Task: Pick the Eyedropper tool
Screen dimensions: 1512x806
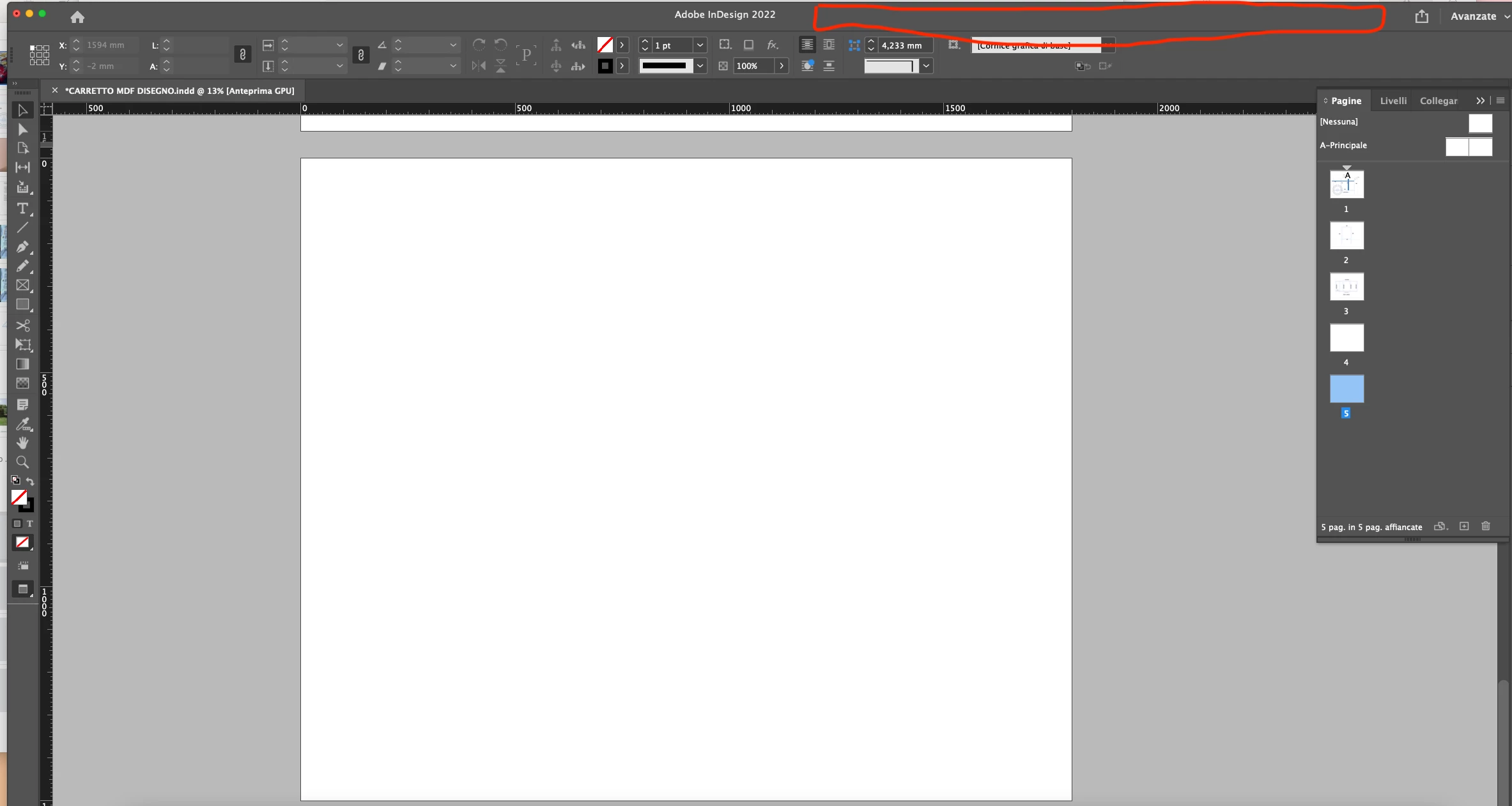Action: (22, 423)
